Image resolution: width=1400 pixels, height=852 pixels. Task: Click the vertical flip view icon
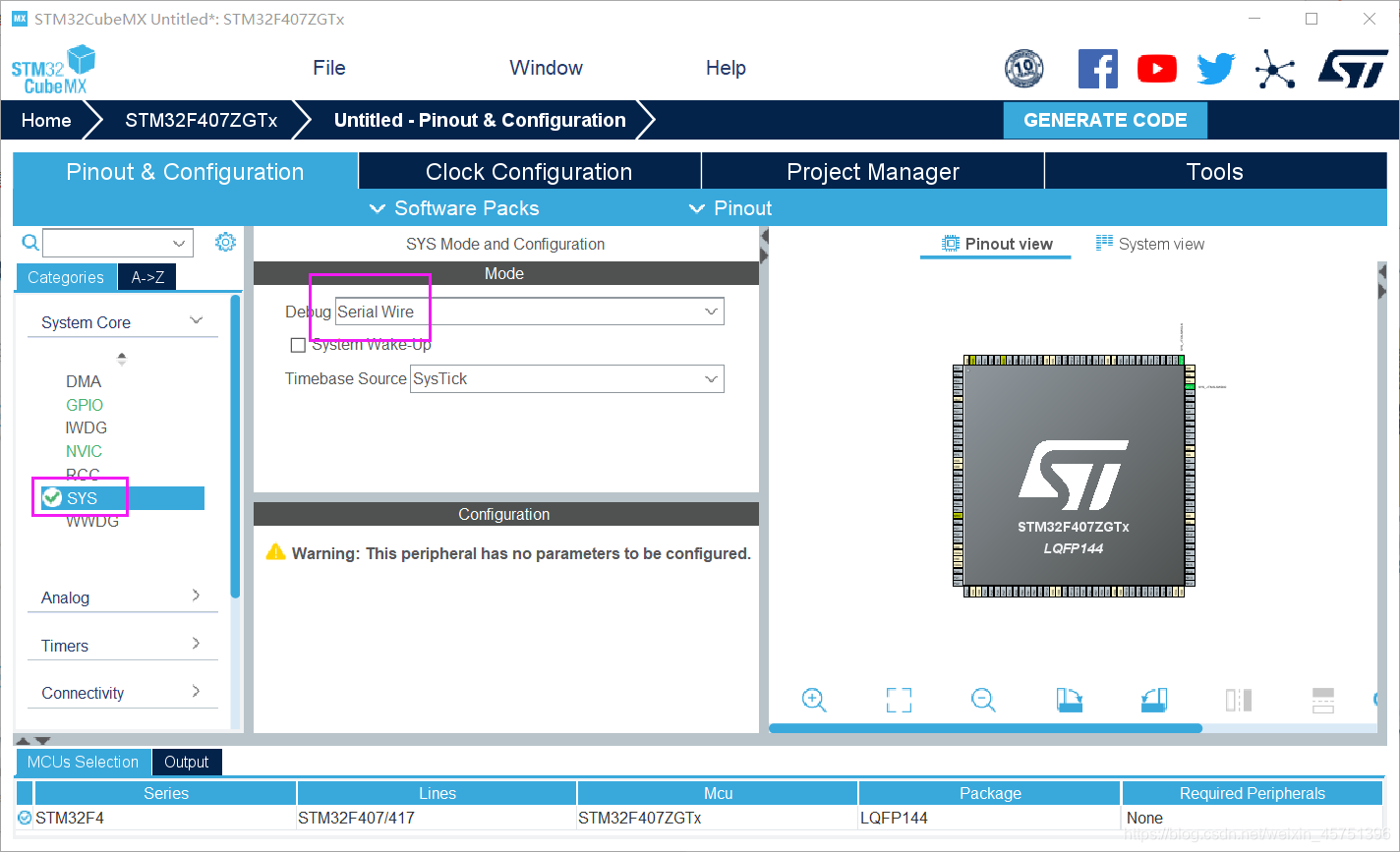point(1323,700)
